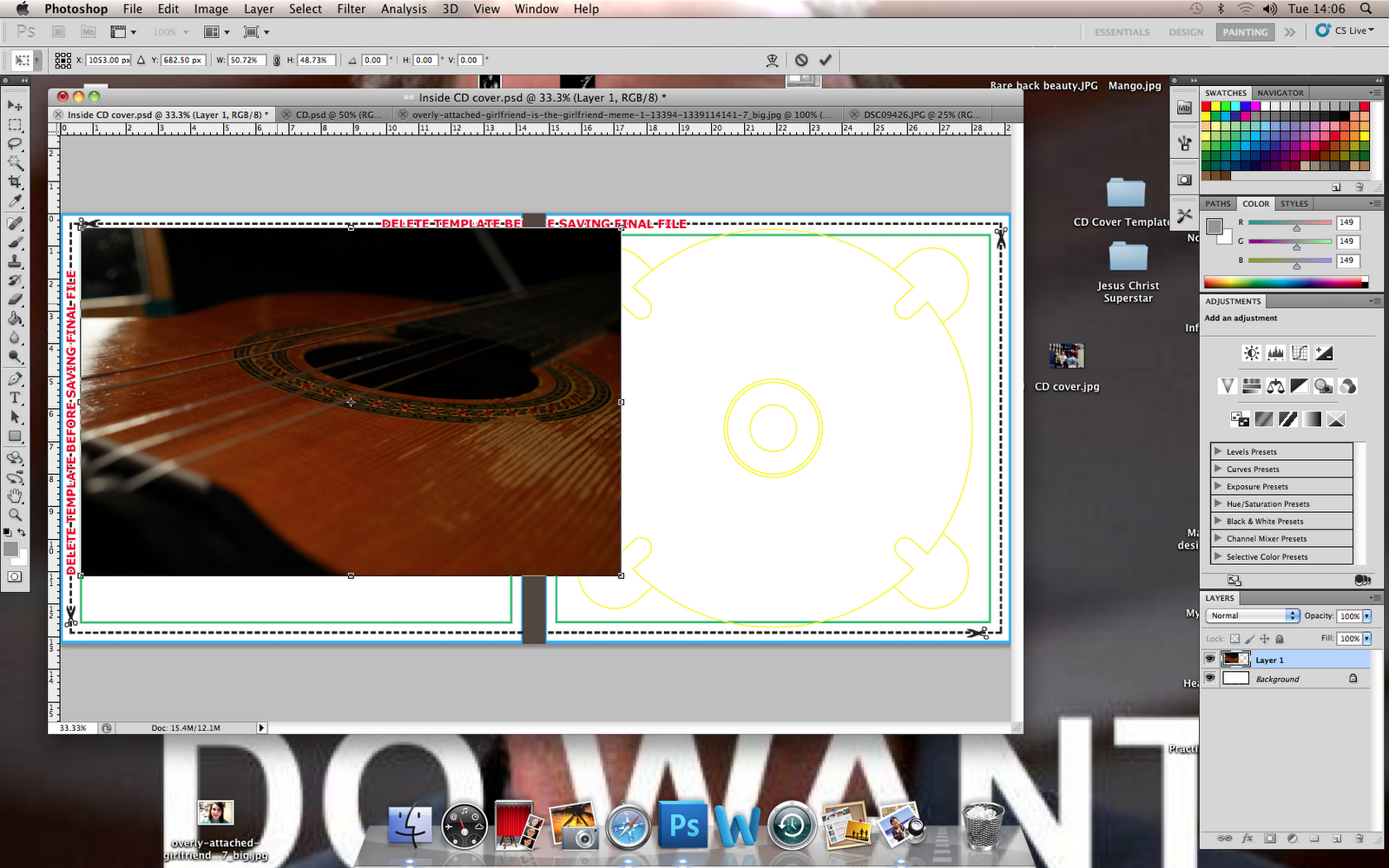Activate the Horizontal Type tool
Screen dimensions: 1389x868
(x=15, y=397)
